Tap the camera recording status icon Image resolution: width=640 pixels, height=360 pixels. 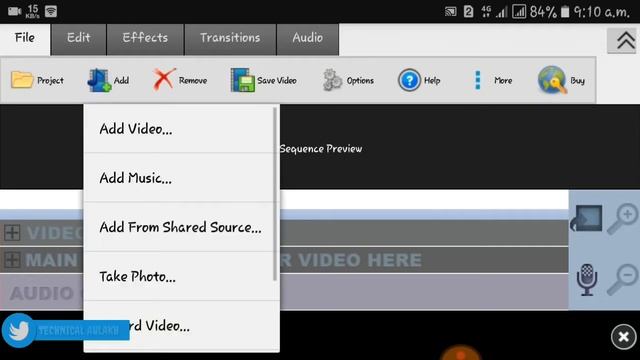click(x=14, y=11)
